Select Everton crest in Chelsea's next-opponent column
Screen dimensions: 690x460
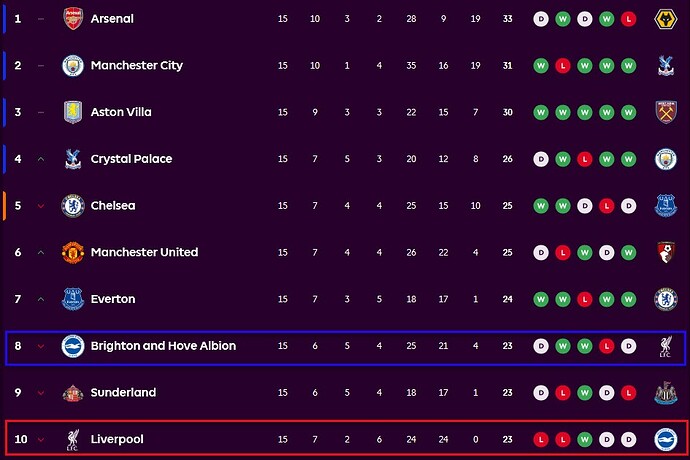point(666,206)
